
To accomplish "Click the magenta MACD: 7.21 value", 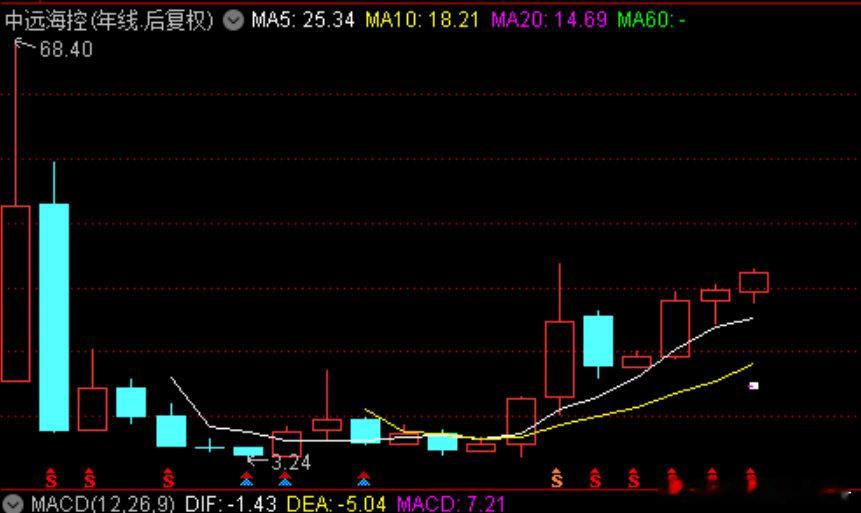I will [451, 504].
